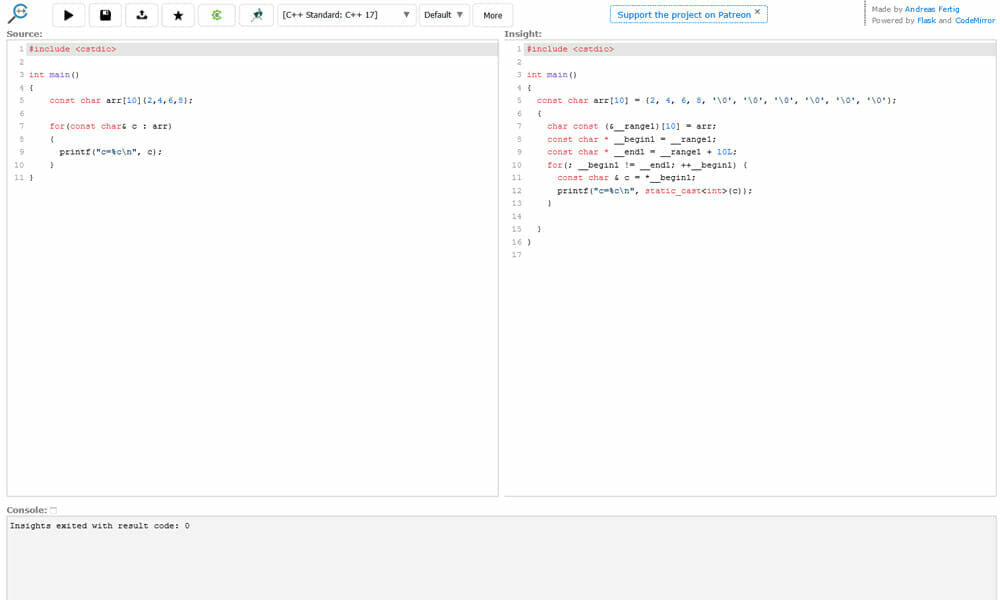Visit the Andreas Fertig link

click(931, 9)
